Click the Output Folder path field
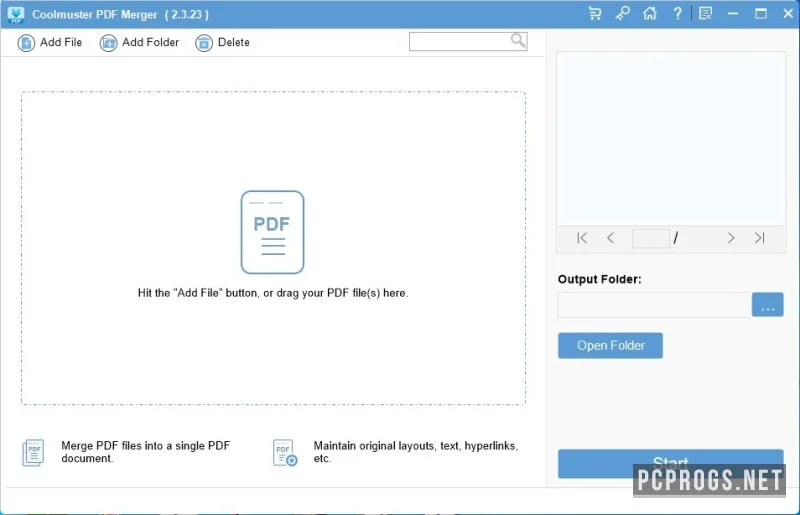The width and height of the screenshot is (800, 515). [x=654, y=305]
